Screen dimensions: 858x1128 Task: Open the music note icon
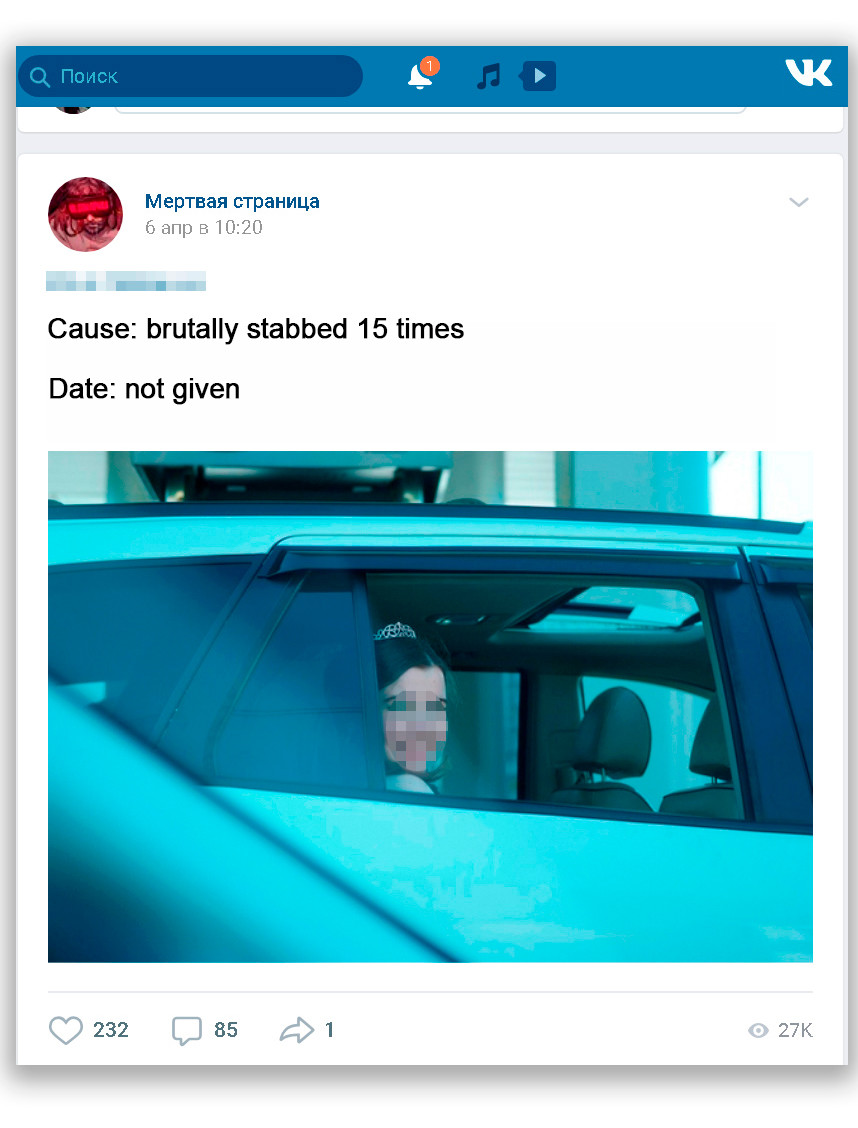point(488,76)
